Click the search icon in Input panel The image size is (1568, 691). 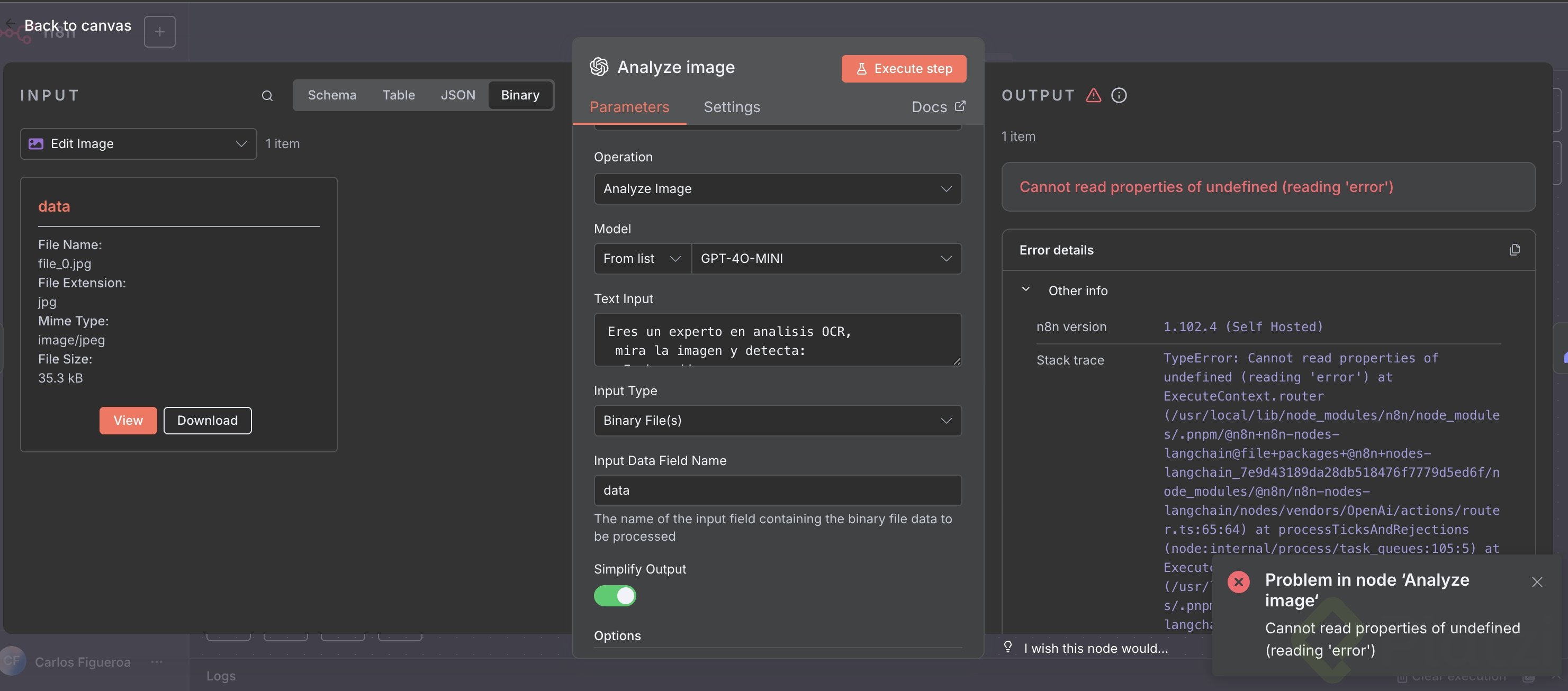tap(267, 95)
